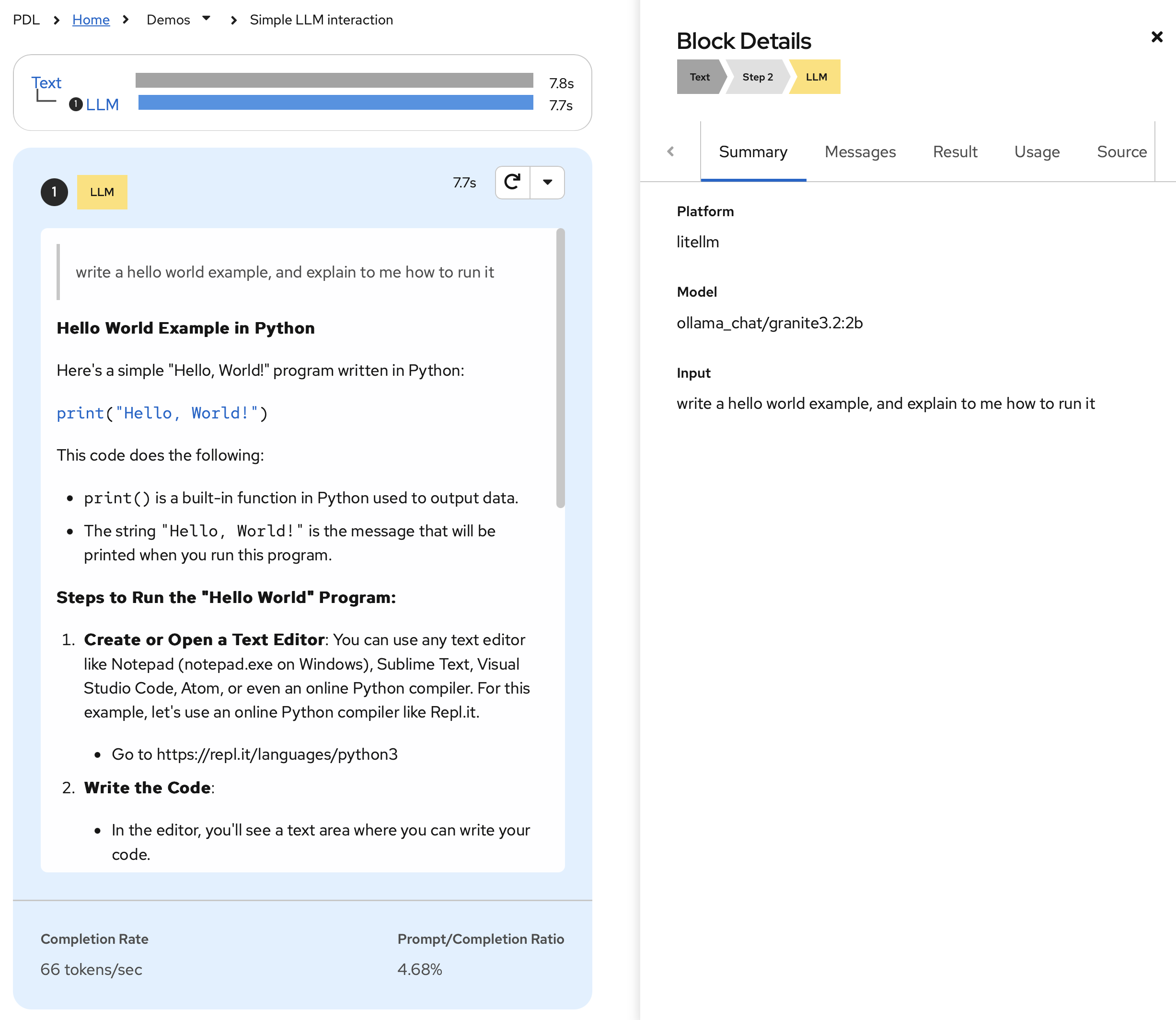The width and height of the screenshot is (1176, 1020).
Task: Click the Input prompt text in Block Details
Action: [885, 404]
